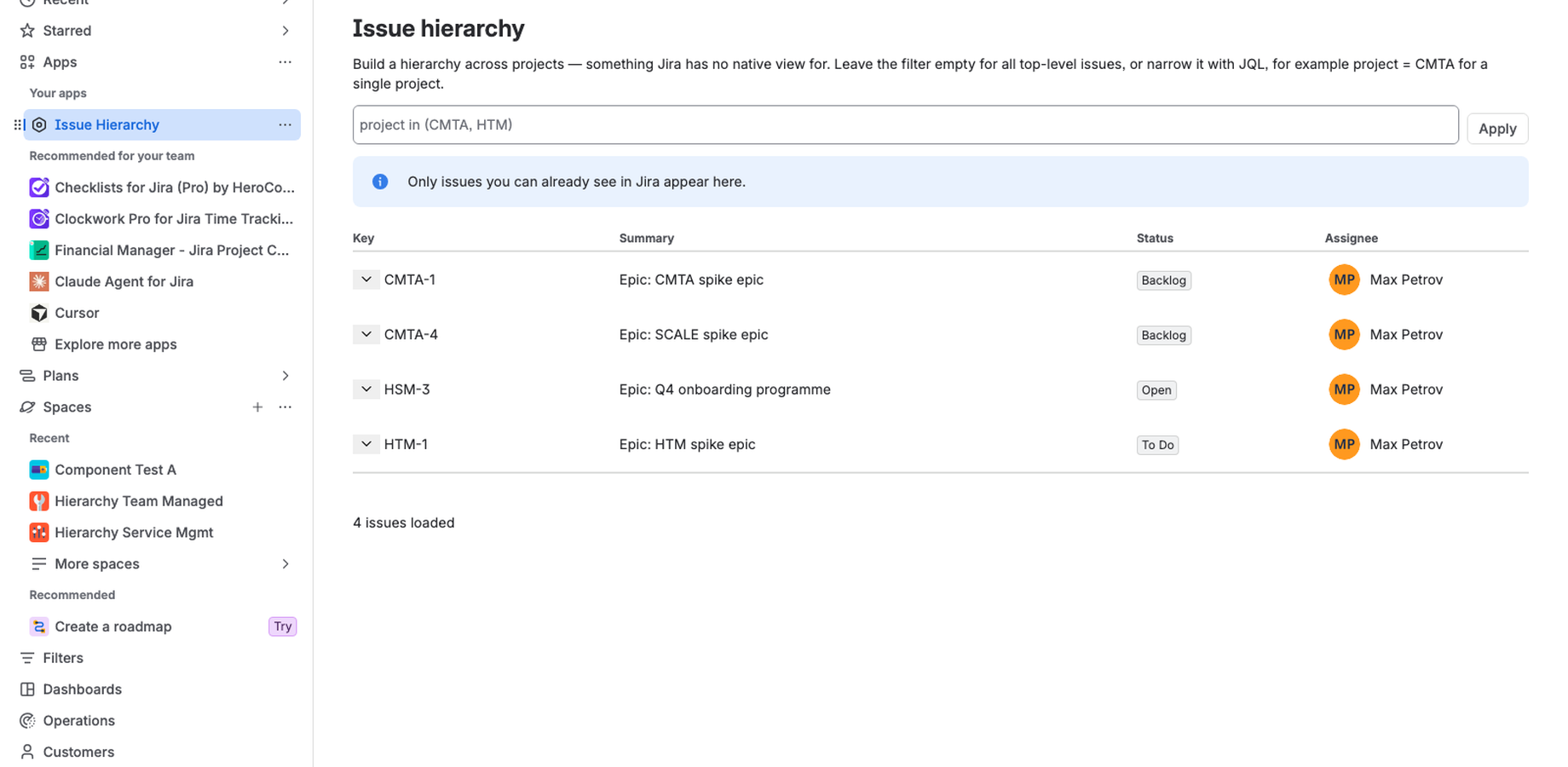1568x767 pixels.
Task: Click the Summary column header
Action: [647, 239]
